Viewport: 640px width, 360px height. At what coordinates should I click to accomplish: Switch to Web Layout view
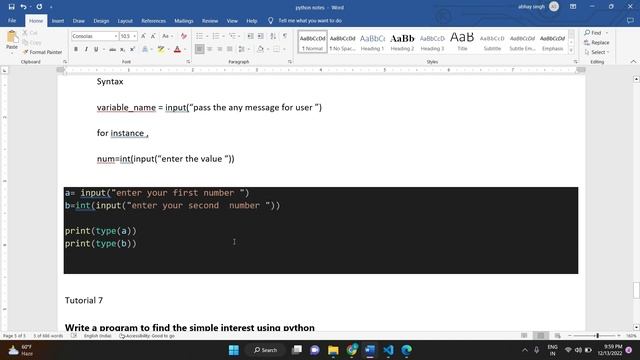(x=557, y=336)
